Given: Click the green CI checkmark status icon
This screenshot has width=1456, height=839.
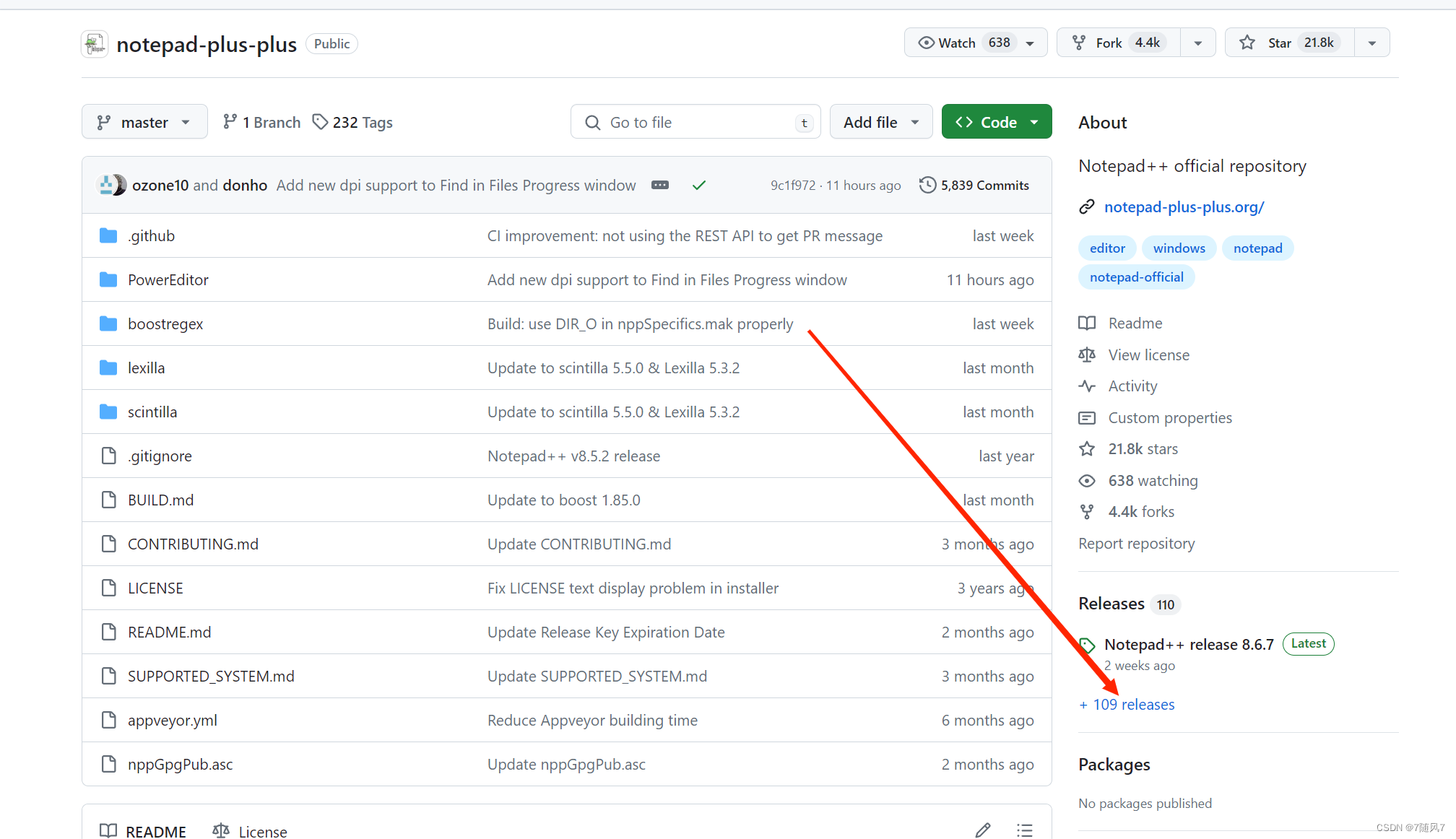Looking at the screenshot, I should click(698, 186).
